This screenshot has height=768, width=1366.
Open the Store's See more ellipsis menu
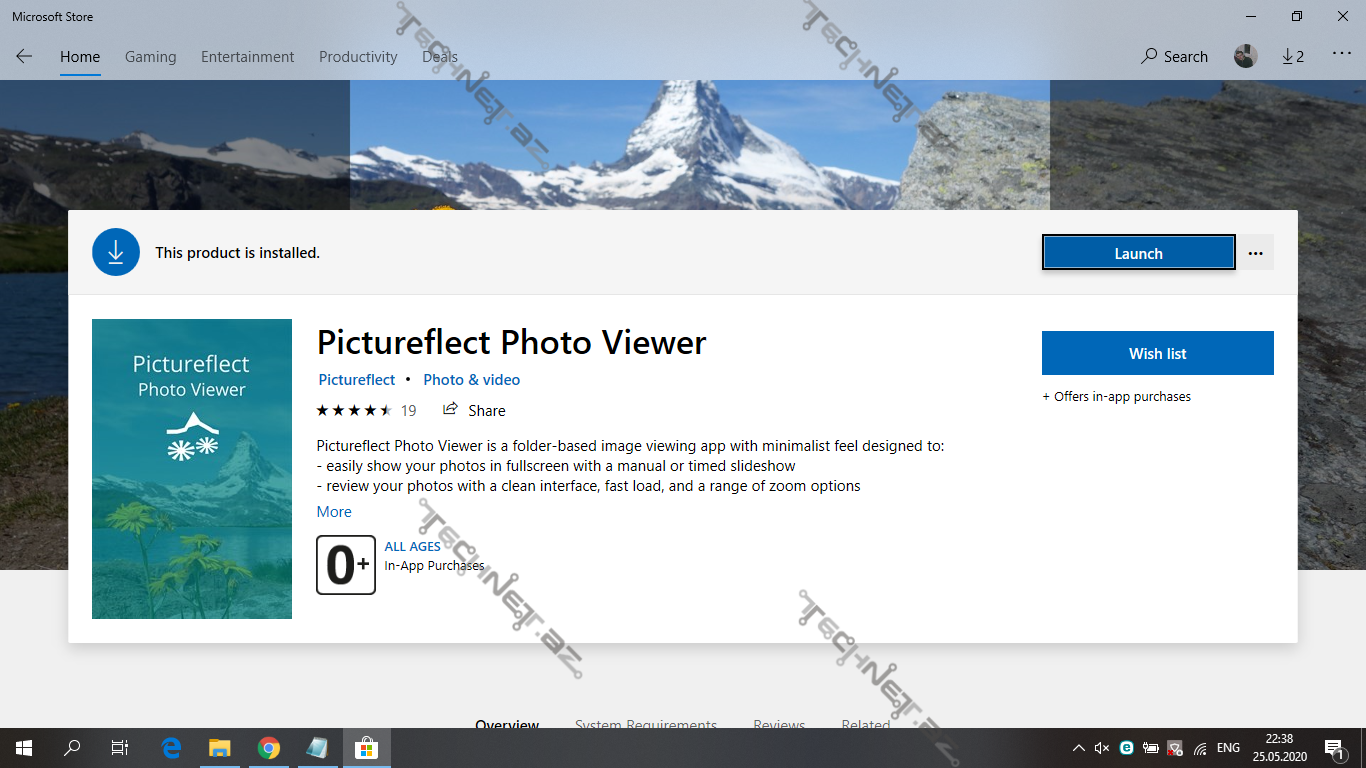(1341, 55)
